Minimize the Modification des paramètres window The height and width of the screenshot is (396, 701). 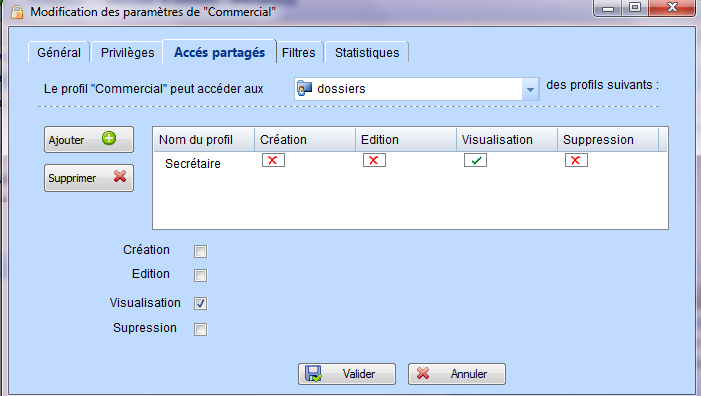click(x=608, y=8)
